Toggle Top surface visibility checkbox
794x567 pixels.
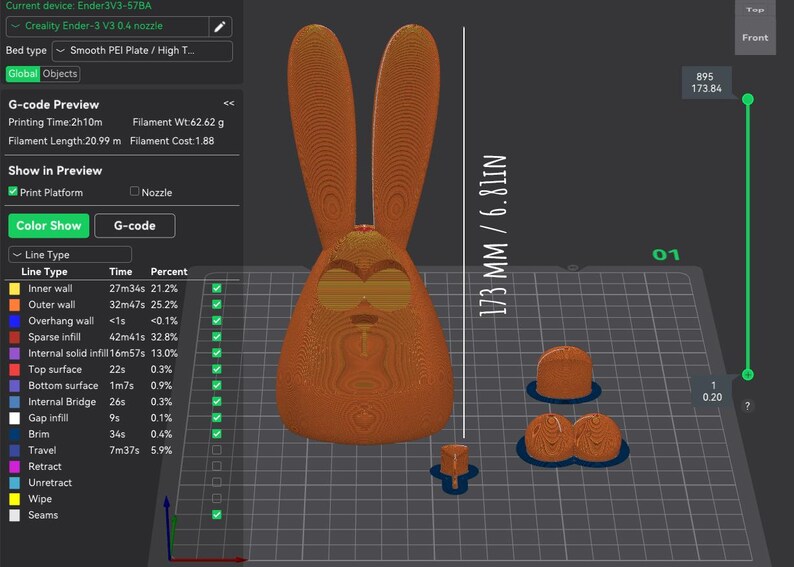click(217, 369)
